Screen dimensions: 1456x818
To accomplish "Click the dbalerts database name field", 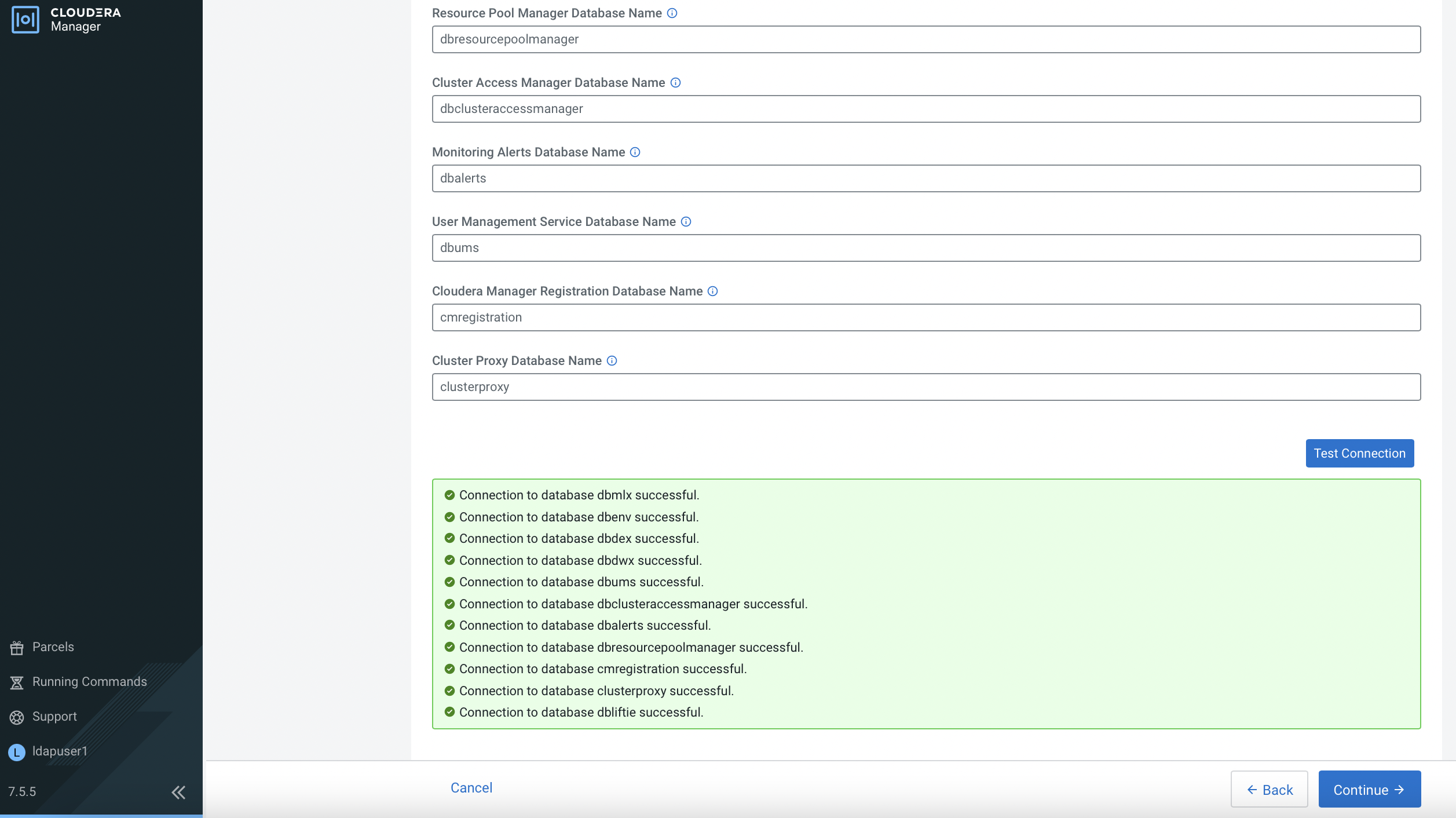I will 926,178.
